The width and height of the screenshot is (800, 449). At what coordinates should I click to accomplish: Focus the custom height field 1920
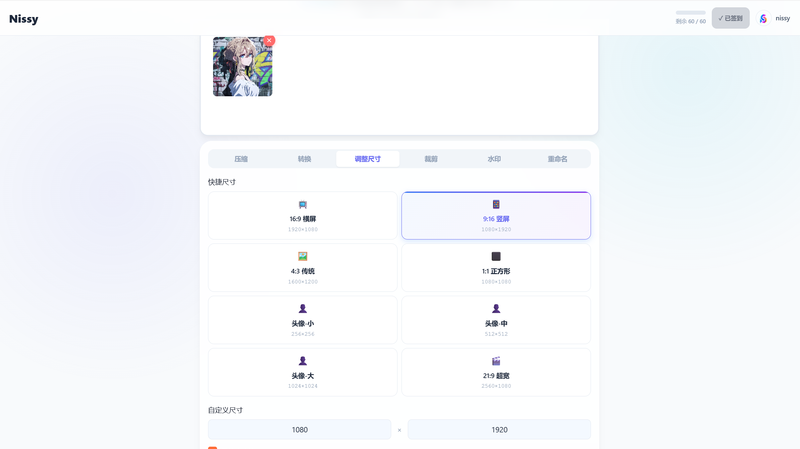coord(499,430)
